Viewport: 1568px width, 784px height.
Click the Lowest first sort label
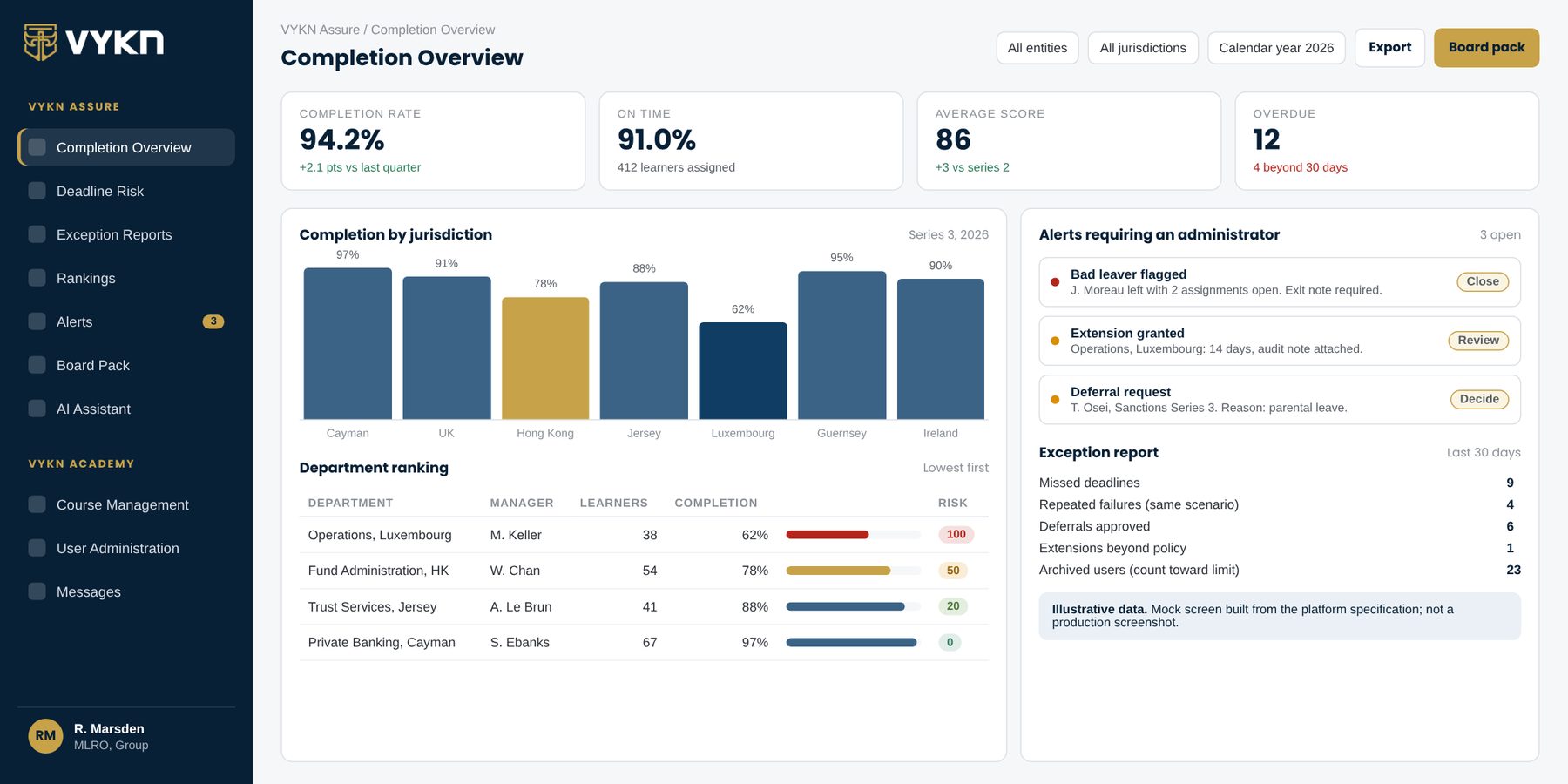pyautogui.click(x=956, y=468)
